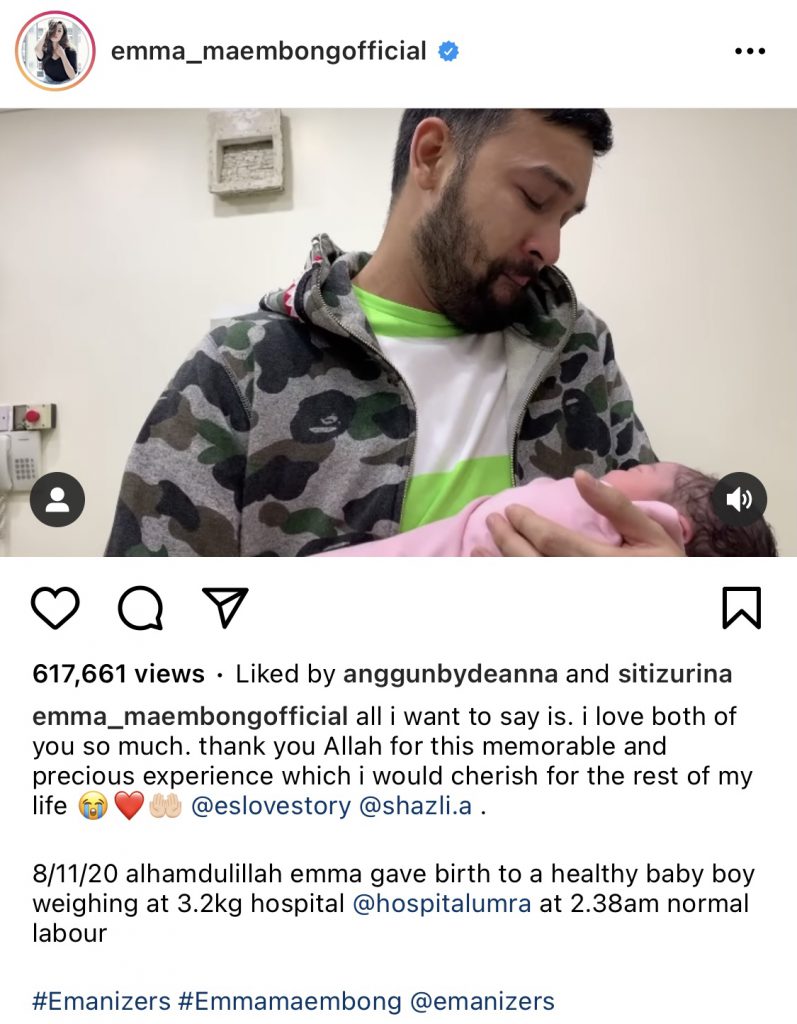Open the emma_maembongofficial profile picture story
797x1024 pixels.
[x=56, y=51]
